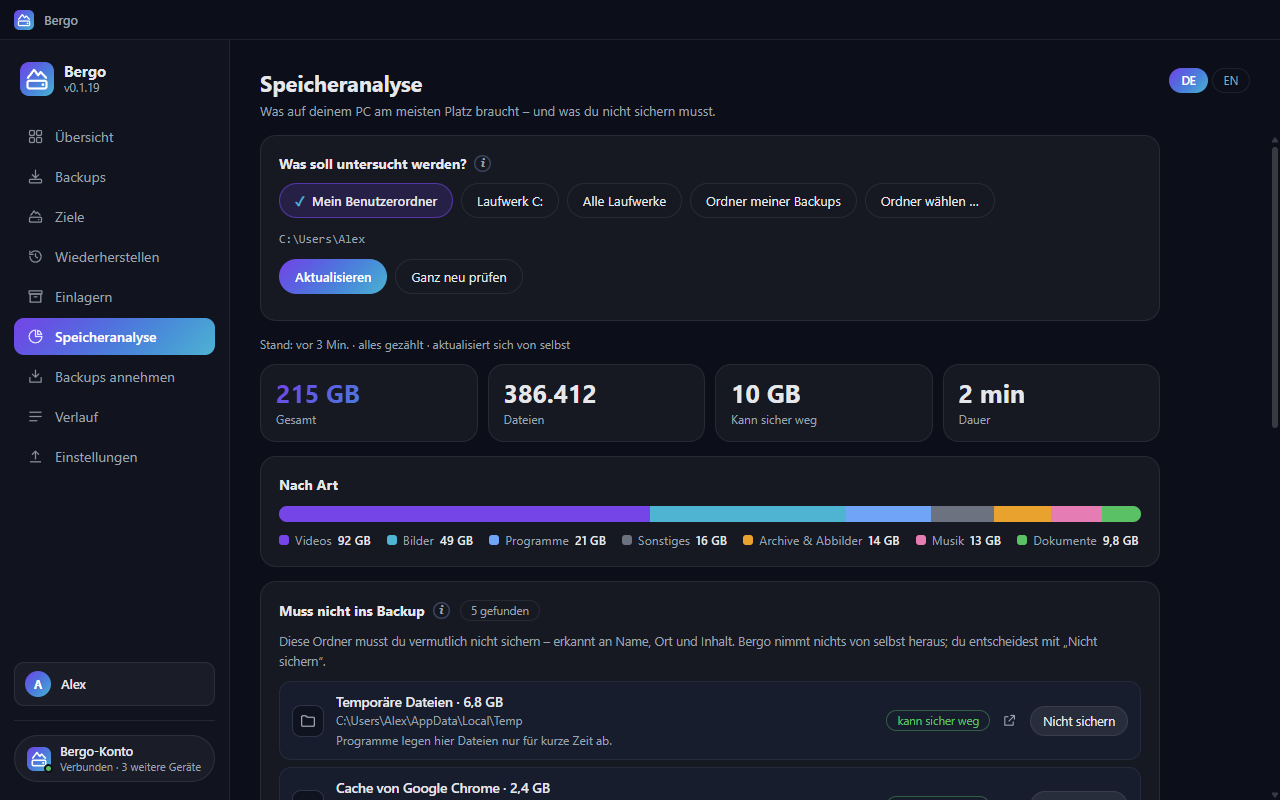
Task: Click the 'Musik 13 GB' legend entry
Action: point(958,541)
